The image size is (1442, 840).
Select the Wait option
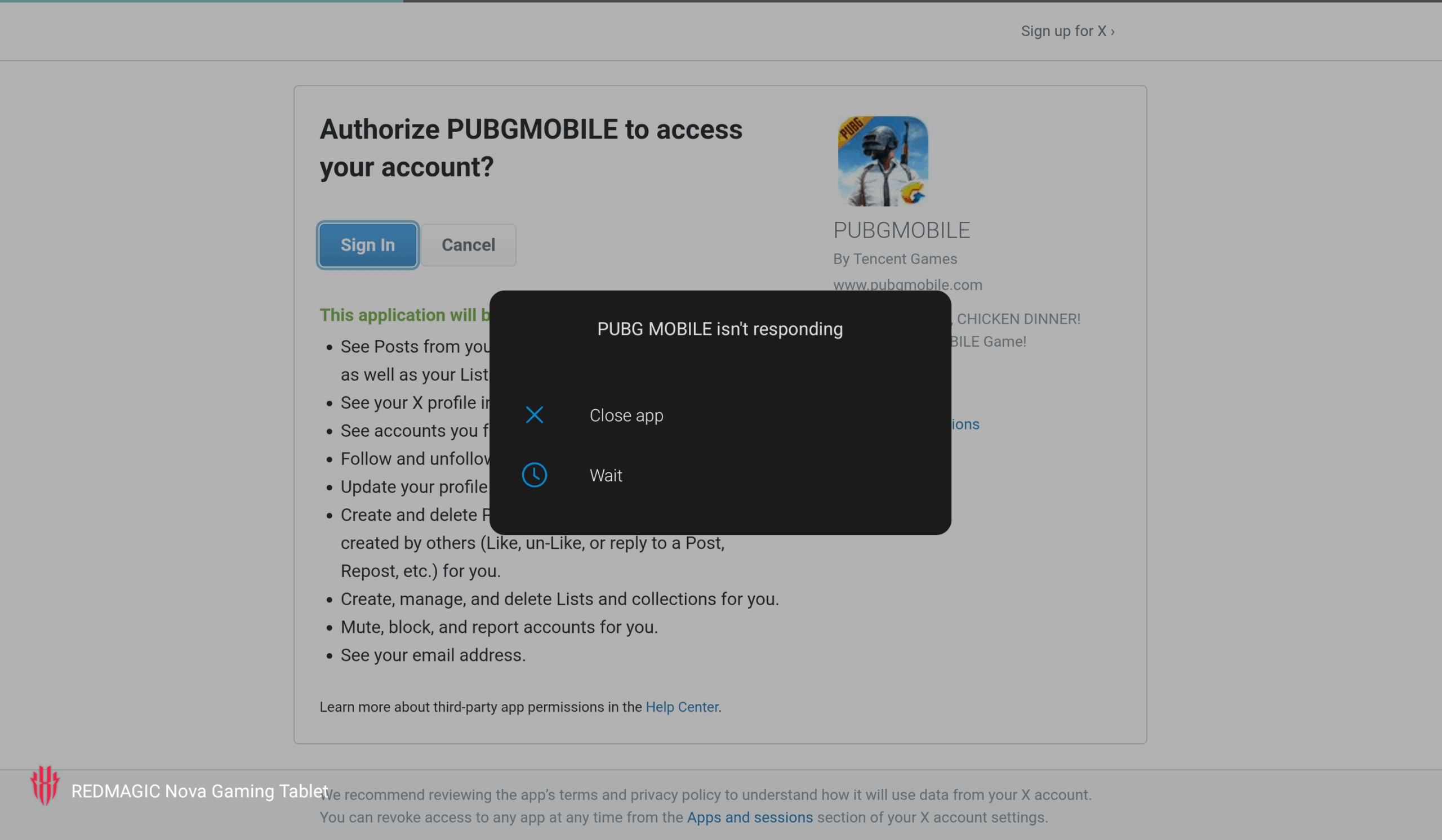point(720,475)
